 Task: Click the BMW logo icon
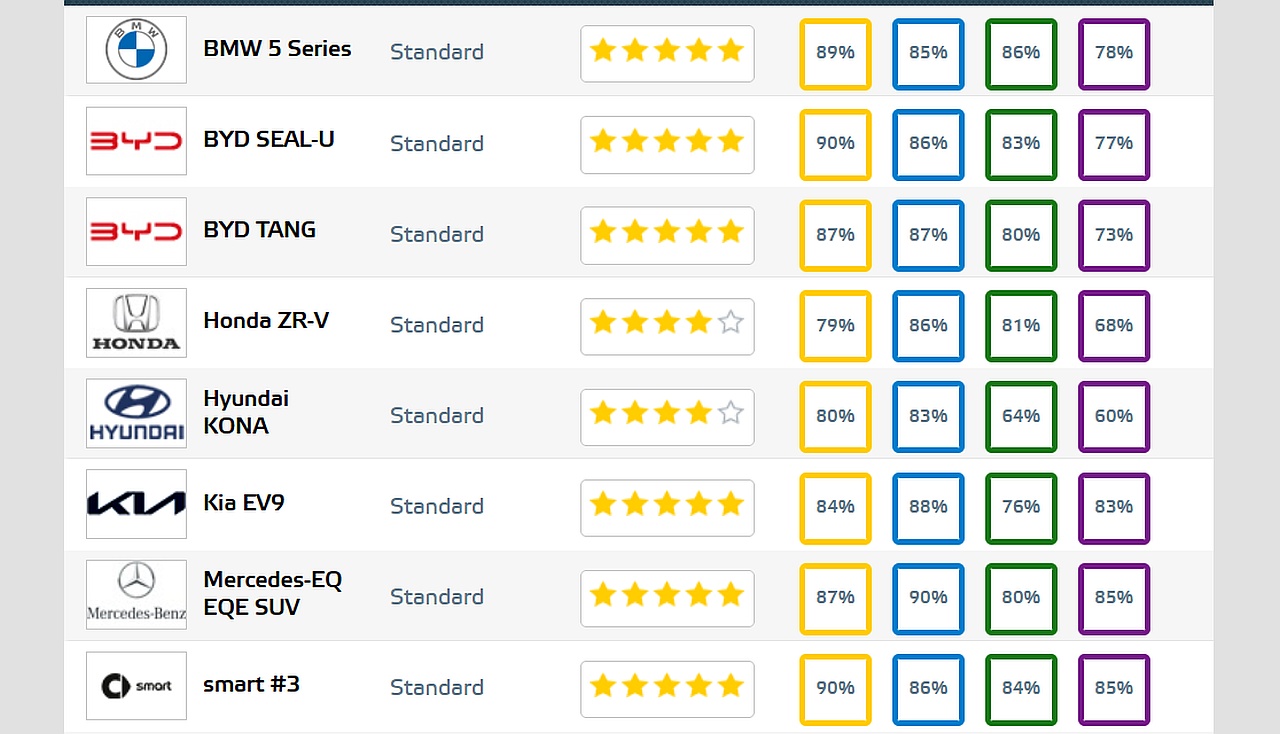136,50
